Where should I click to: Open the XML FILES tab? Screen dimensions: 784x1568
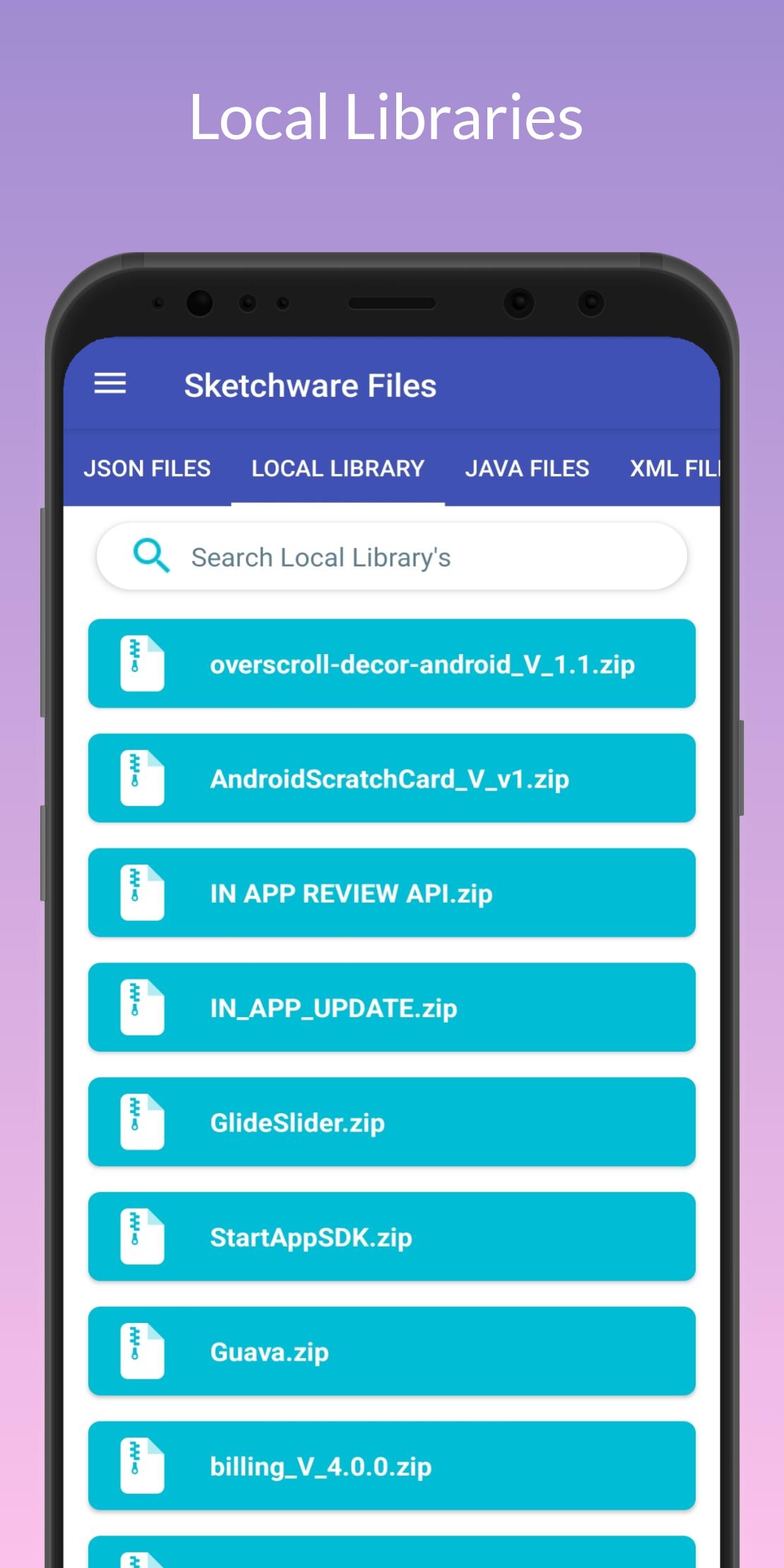coord(674,468)
